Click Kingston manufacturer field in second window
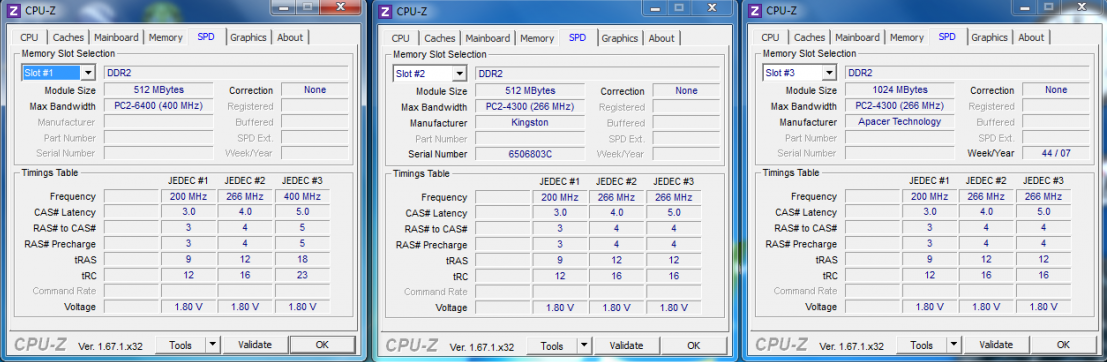This screenshot has height=362, width=1107. 530,123
